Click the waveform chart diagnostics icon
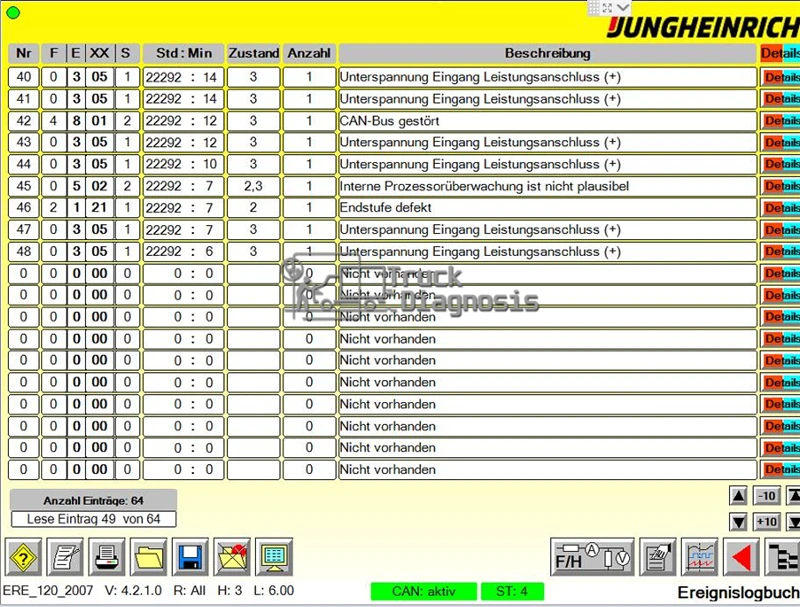This screenshot has width=800, height=607. click(699, 557)
